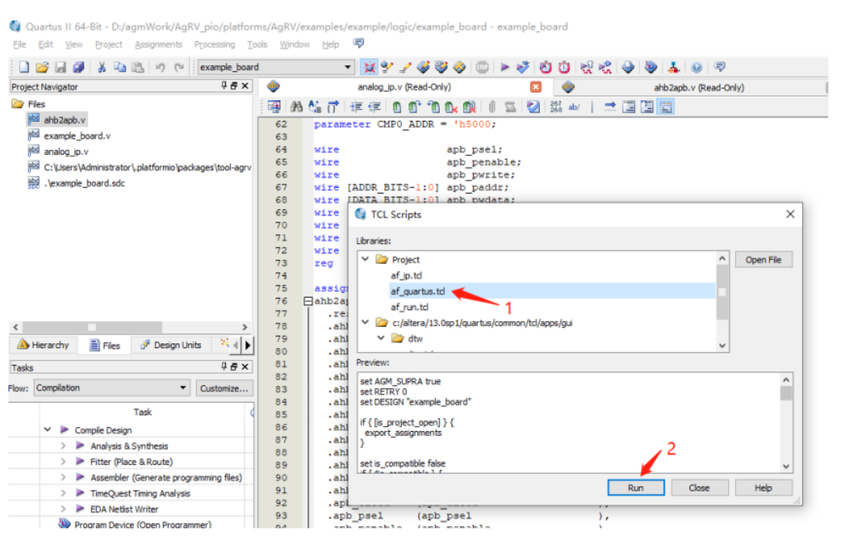Open the Flow Compilation dropdown
Viewport: 859px width, 541px height.
point(112,388)
